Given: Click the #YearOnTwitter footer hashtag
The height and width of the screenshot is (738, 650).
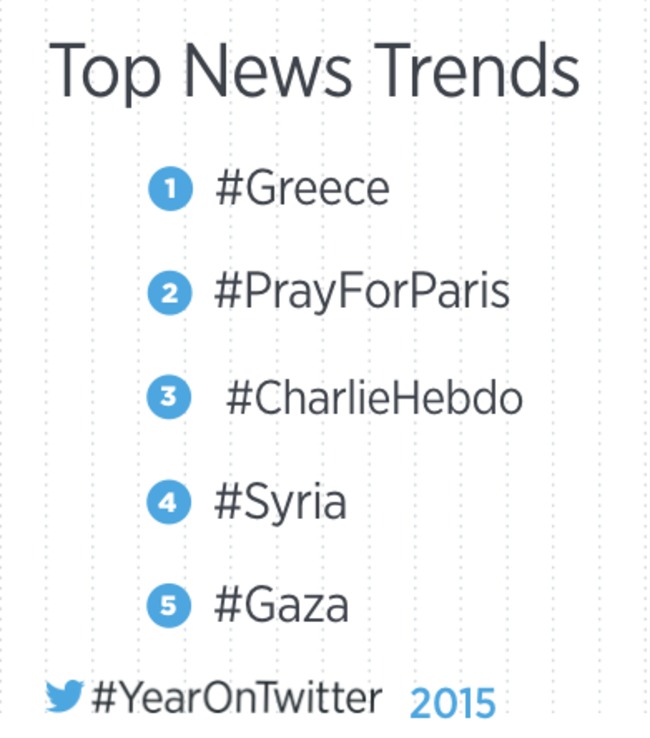Looking at the screenshot, I should pyautogui.click(x=237, y=698).
